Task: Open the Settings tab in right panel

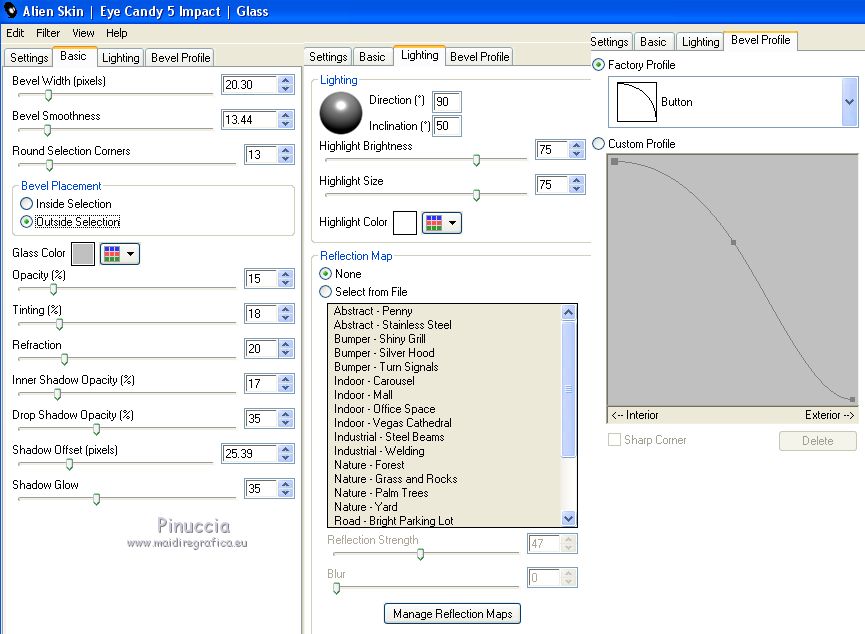Action: tap(609, 42)
